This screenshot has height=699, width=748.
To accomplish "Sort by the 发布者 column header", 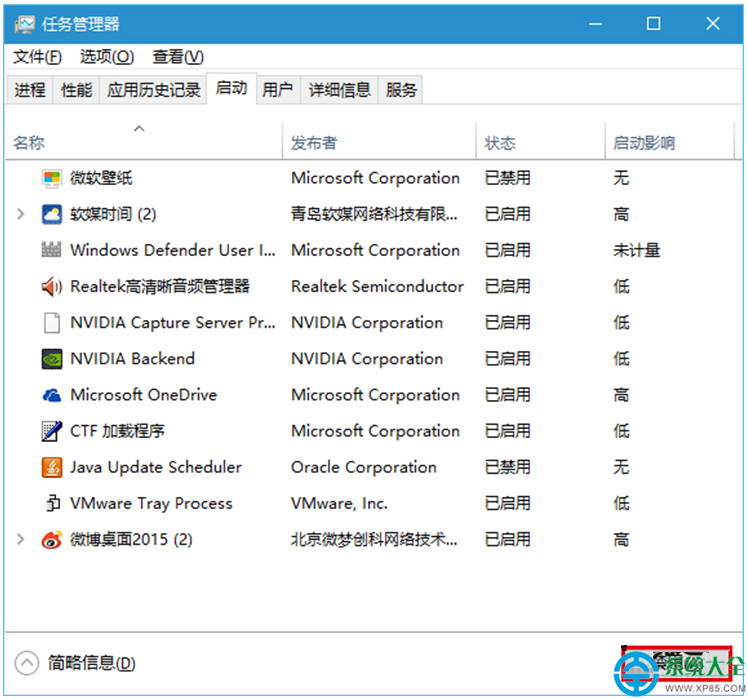I will pos(379,142).
